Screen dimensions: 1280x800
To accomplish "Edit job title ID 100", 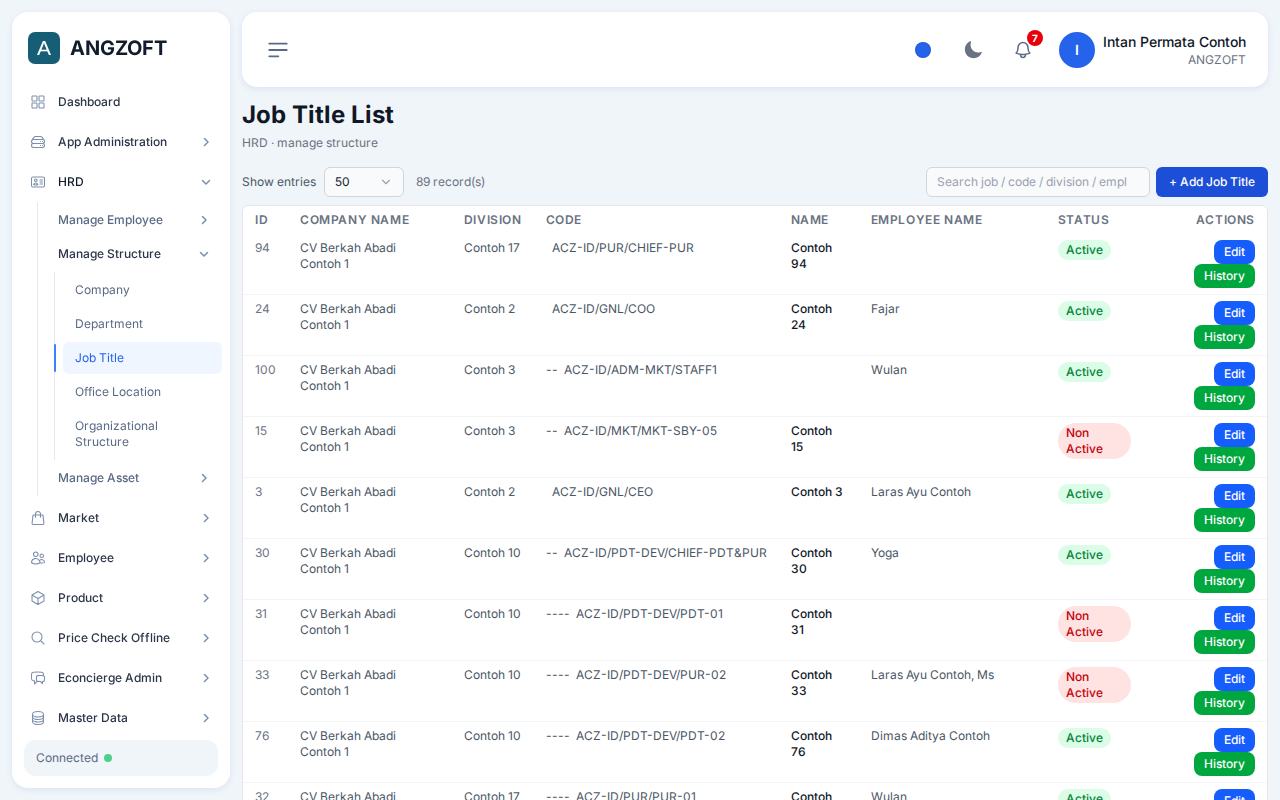I will pyautogui.click(x=1234, y=374).
